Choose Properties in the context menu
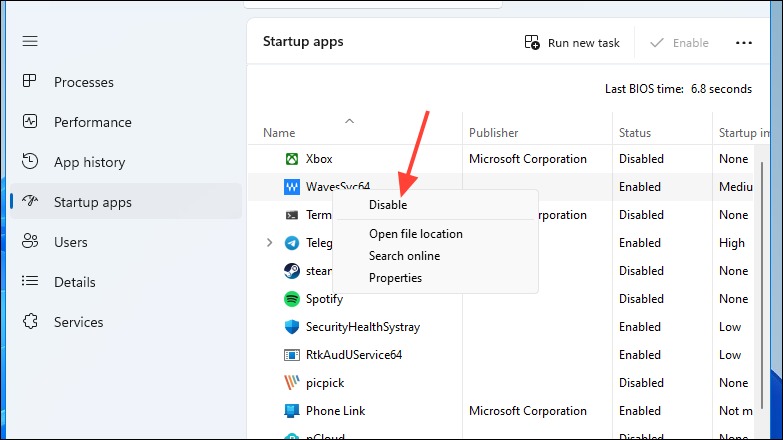Viewport: 783px width, 440px height. click(x=395, y=278)
